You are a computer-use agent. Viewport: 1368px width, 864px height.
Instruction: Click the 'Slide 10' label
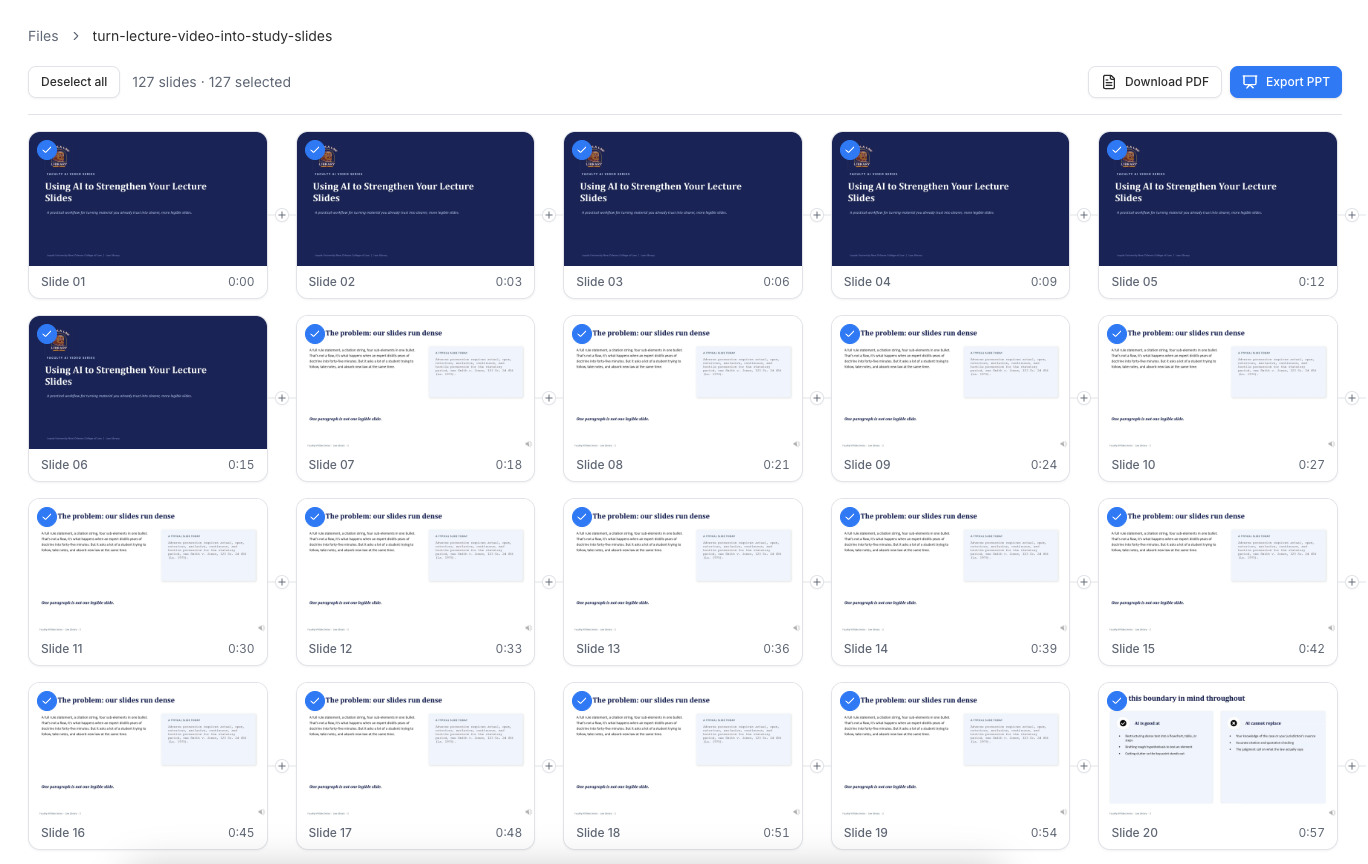(x=1133, y=465)
